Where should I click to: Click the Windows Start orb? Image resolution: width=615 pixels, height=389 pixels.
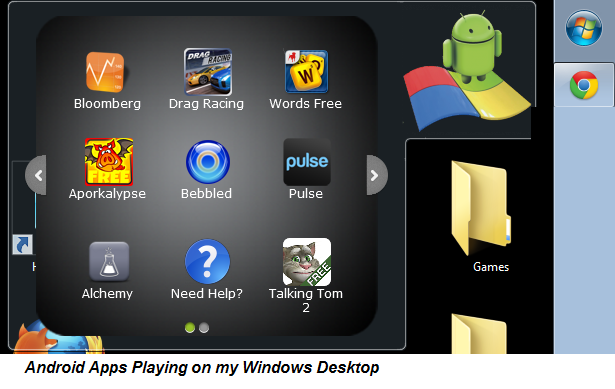tap(584, 28)
